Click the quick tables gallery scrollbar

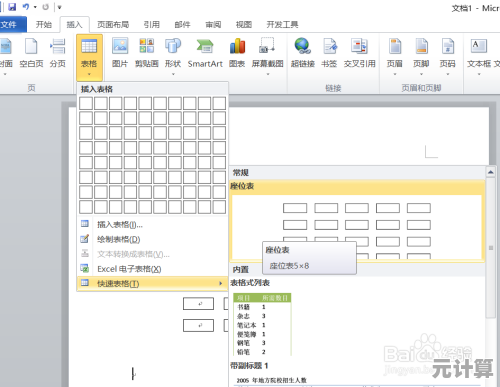490,248
